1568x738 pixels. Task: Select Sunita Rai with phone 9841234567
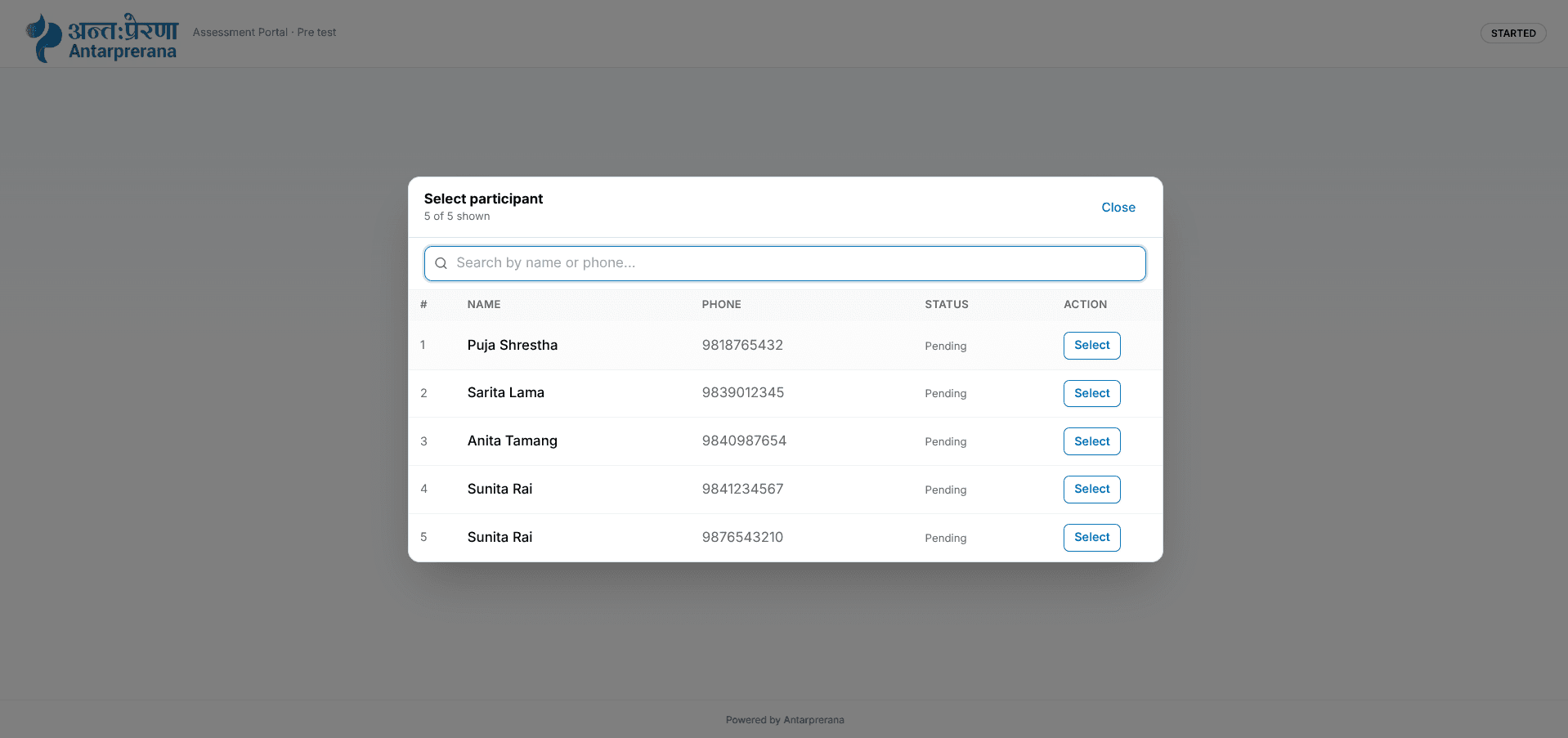tap(1091, 490)
